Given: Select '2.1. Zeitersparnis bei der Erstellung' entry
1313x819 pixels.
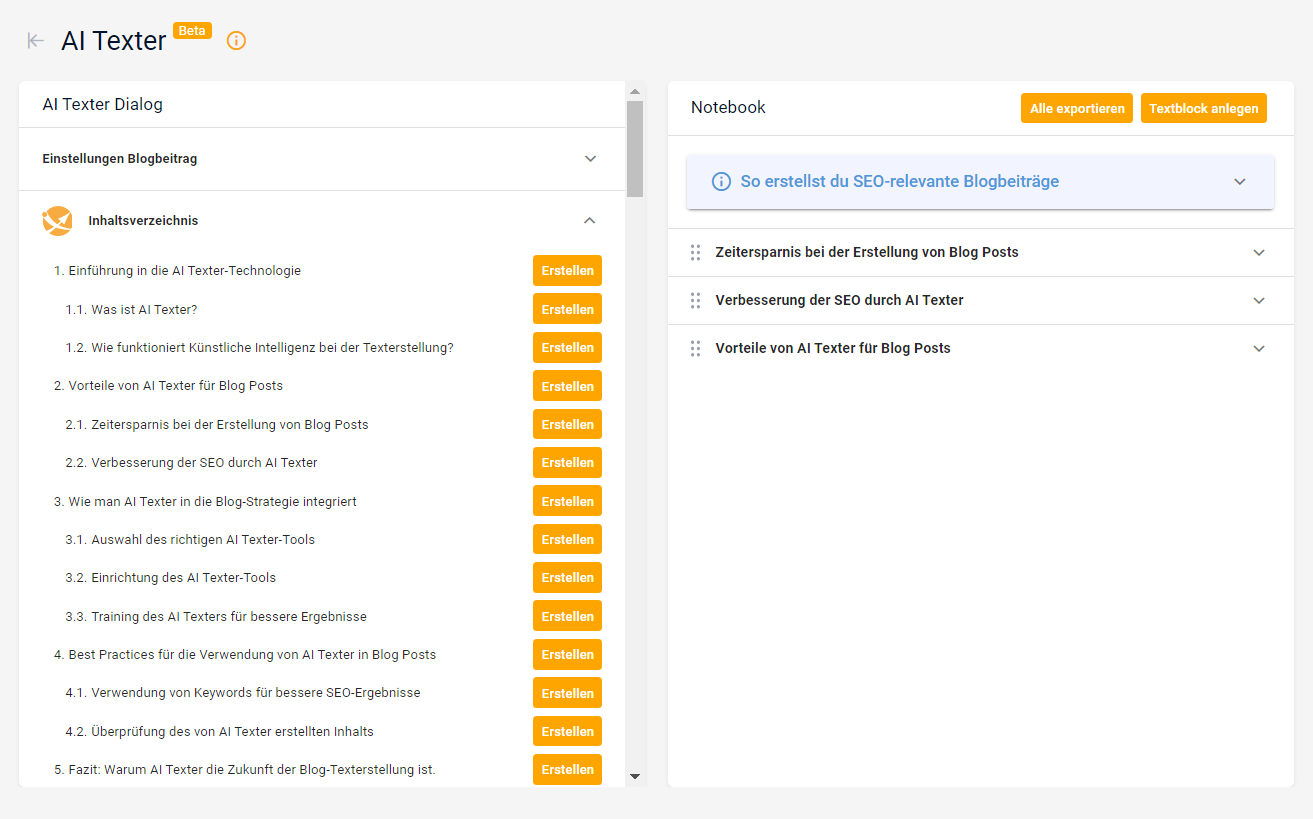Looking at the screenshot, I should pos(217,425).
